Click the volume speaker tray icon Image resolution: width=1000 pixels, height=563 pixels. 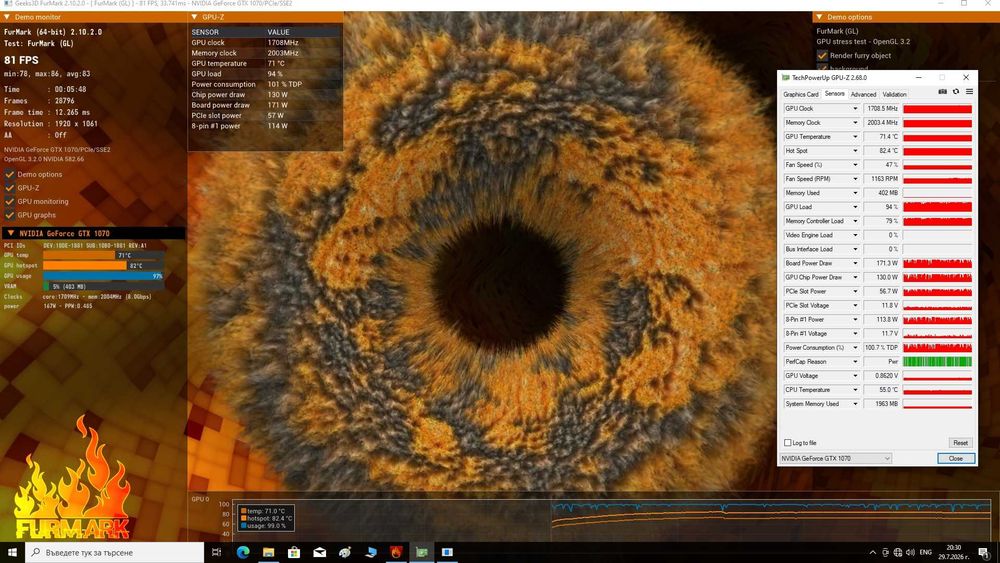point(910,552)
